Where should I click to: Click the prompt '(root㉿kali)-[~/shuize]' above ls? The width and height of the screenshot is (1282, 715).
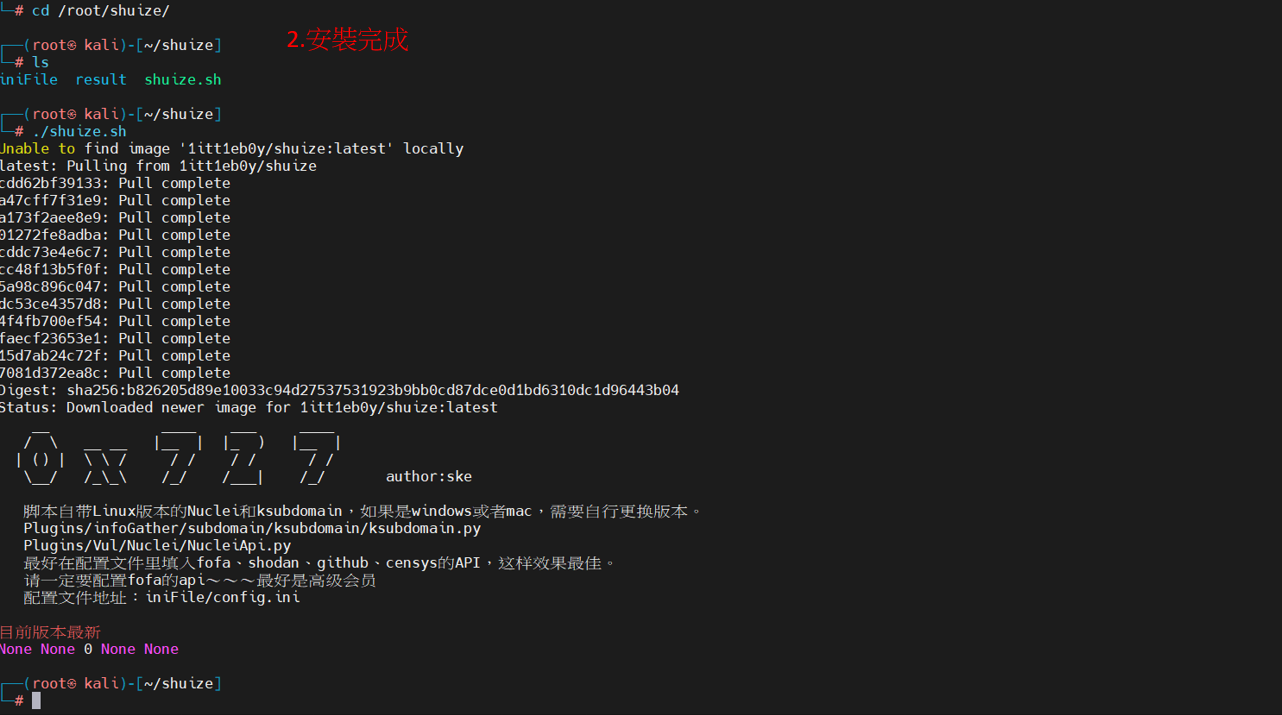tap(112, 45)
